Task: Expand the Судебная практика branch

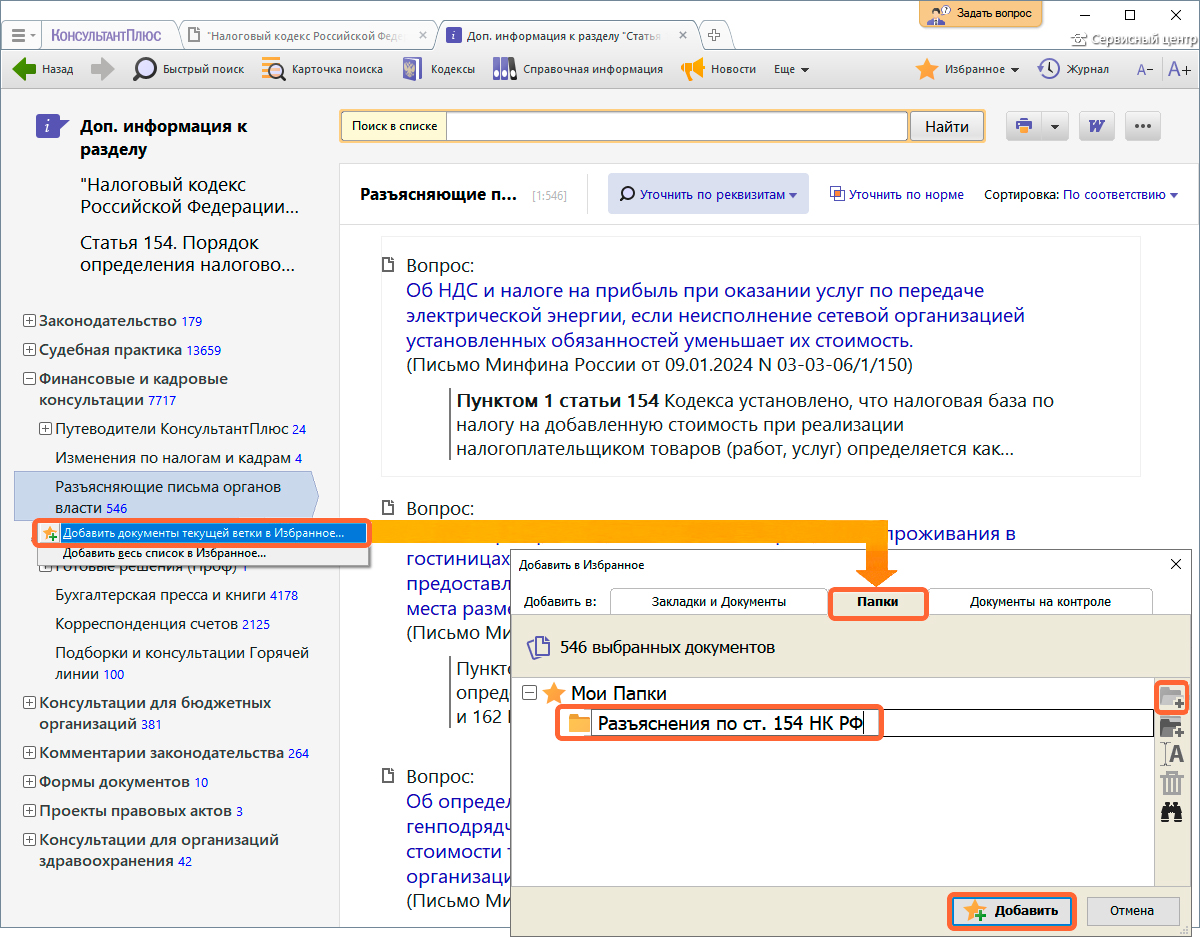Action: tap(30, 350)
